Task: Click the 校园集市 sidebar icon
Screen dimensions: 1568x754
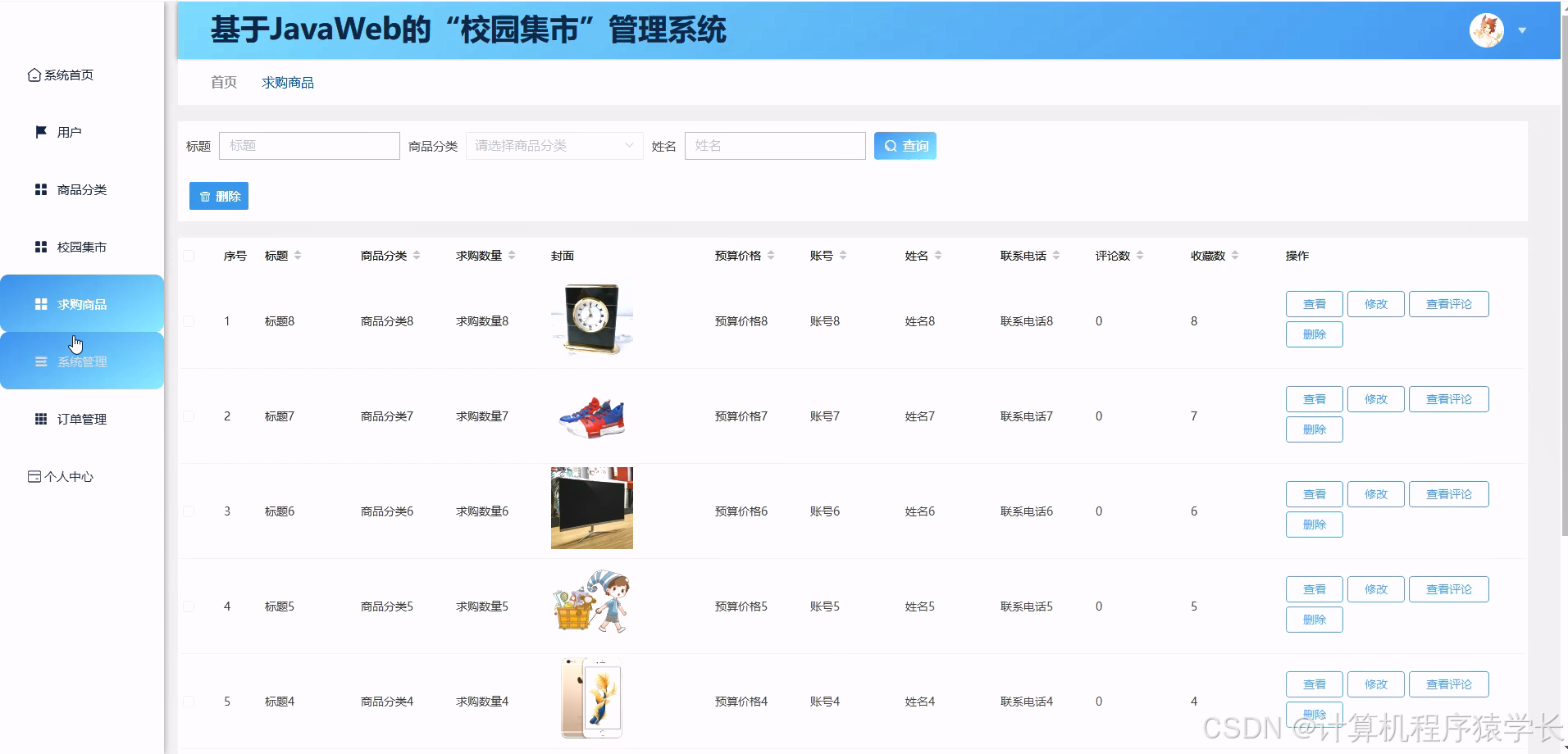Action: pyautogui.click(x=40, y=246)
